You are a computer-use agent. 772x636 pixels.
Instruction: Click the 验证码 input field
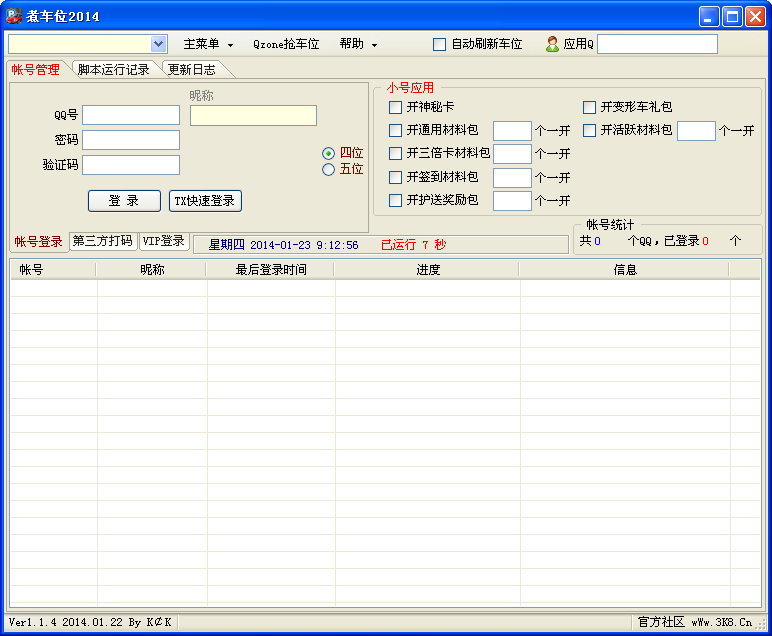point(131,165)
